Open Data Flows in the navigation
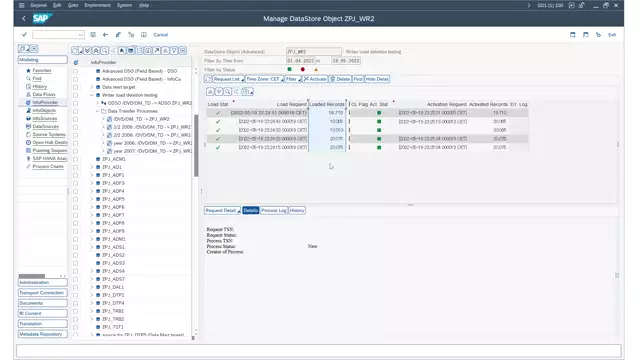 click(44, 94)
